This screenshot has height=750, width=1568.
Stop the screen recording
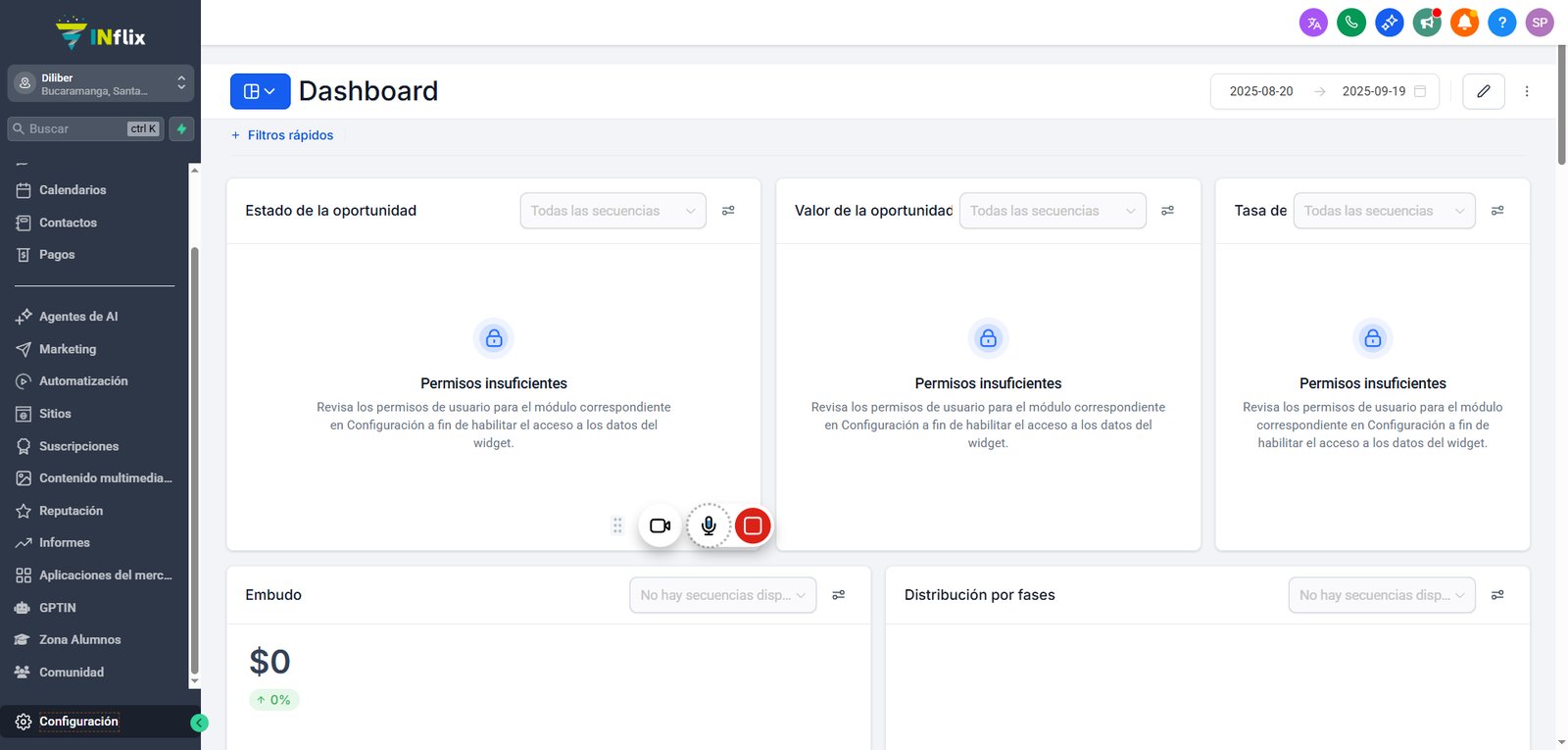753,525
